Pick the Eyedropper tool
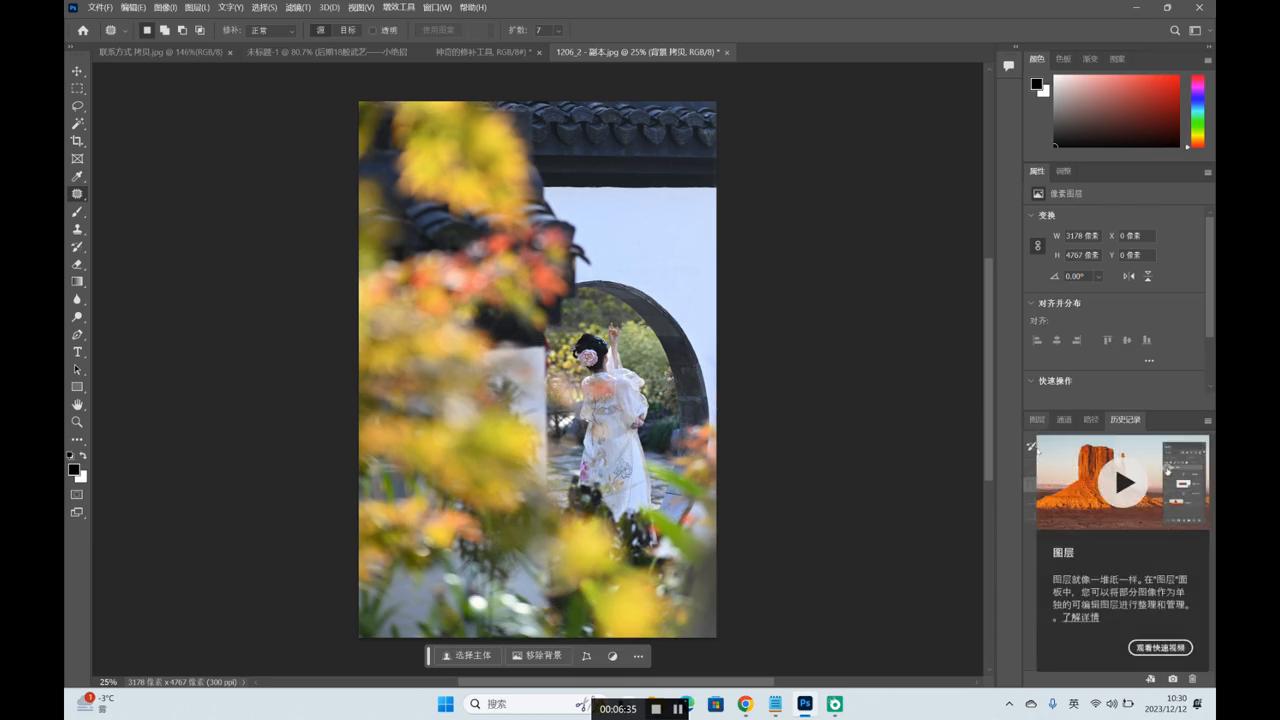 tap(77, 177)
